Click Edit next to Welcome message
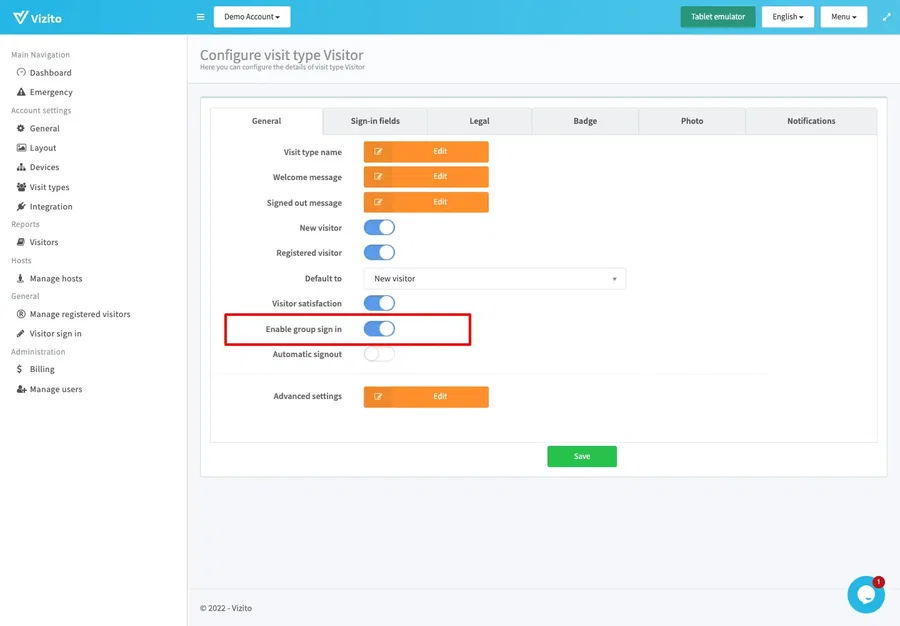Image resolution: width=900 pixels, height=626 pixels. pyautogui.click(x=426, y=177)
